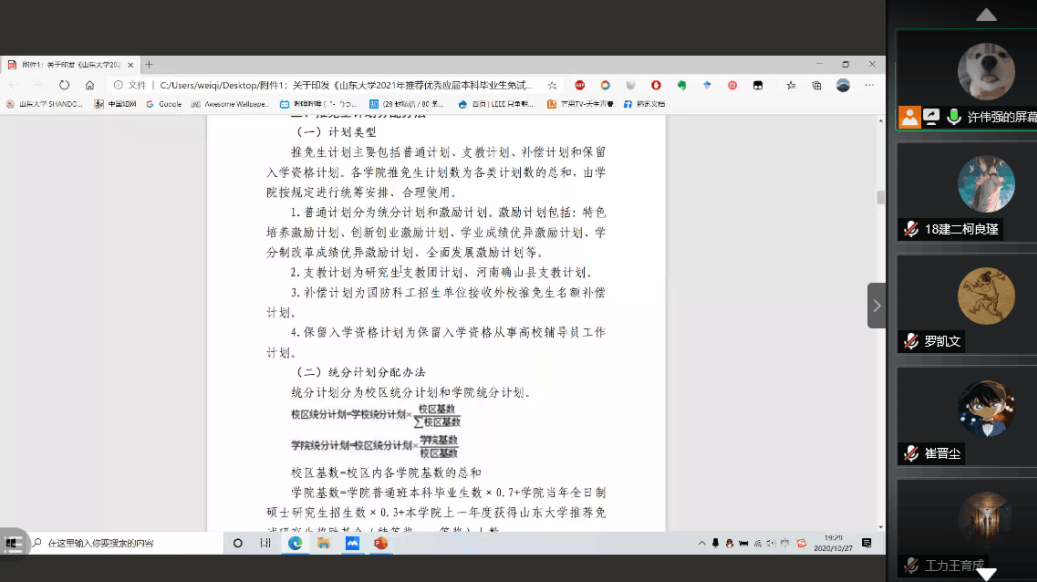Open PowerPoint from the taskbar

tap(380, 543)
